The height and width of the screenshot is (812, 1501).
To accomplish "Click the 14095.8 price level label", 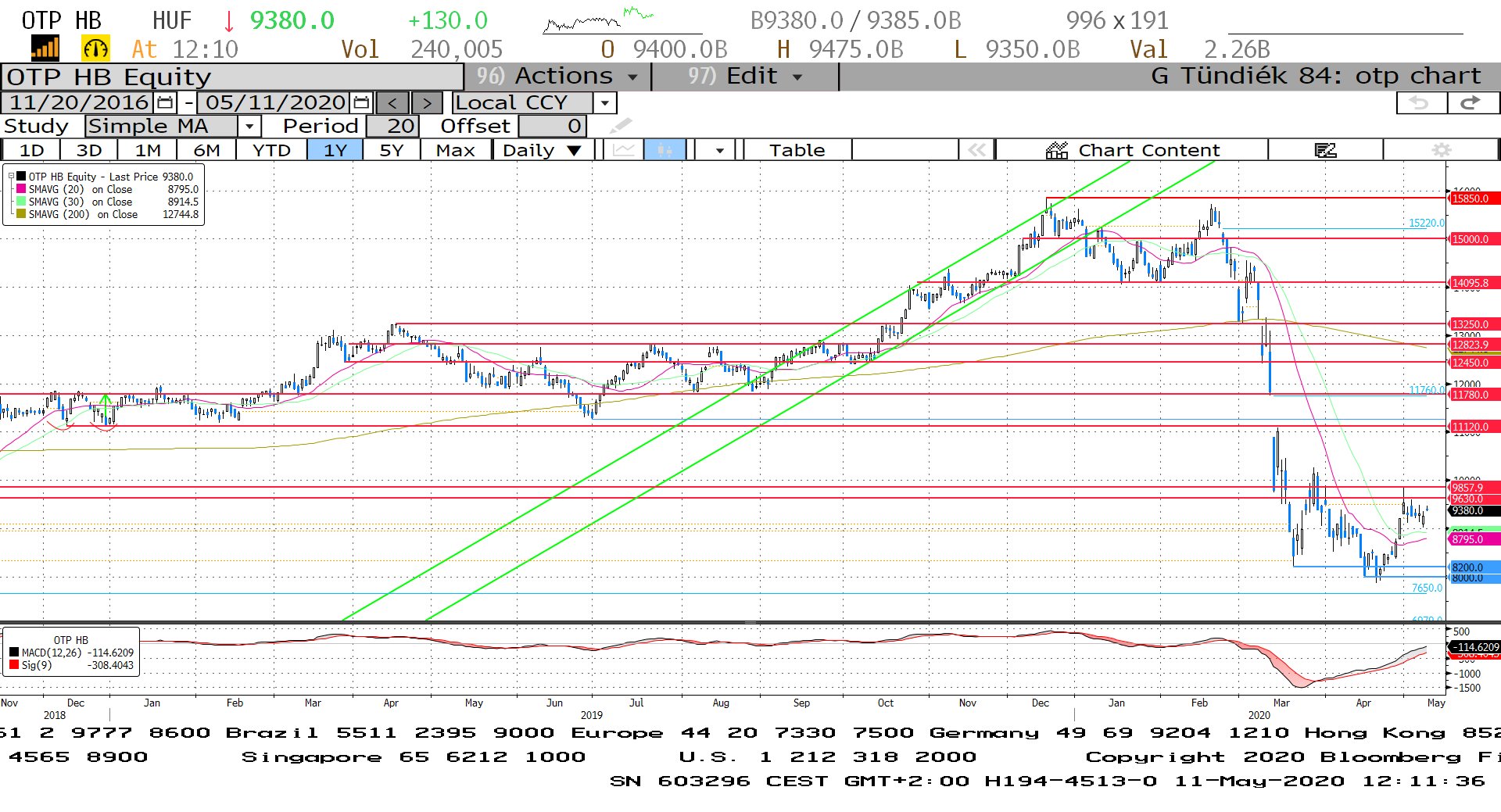I will (x=1474, y=283).
